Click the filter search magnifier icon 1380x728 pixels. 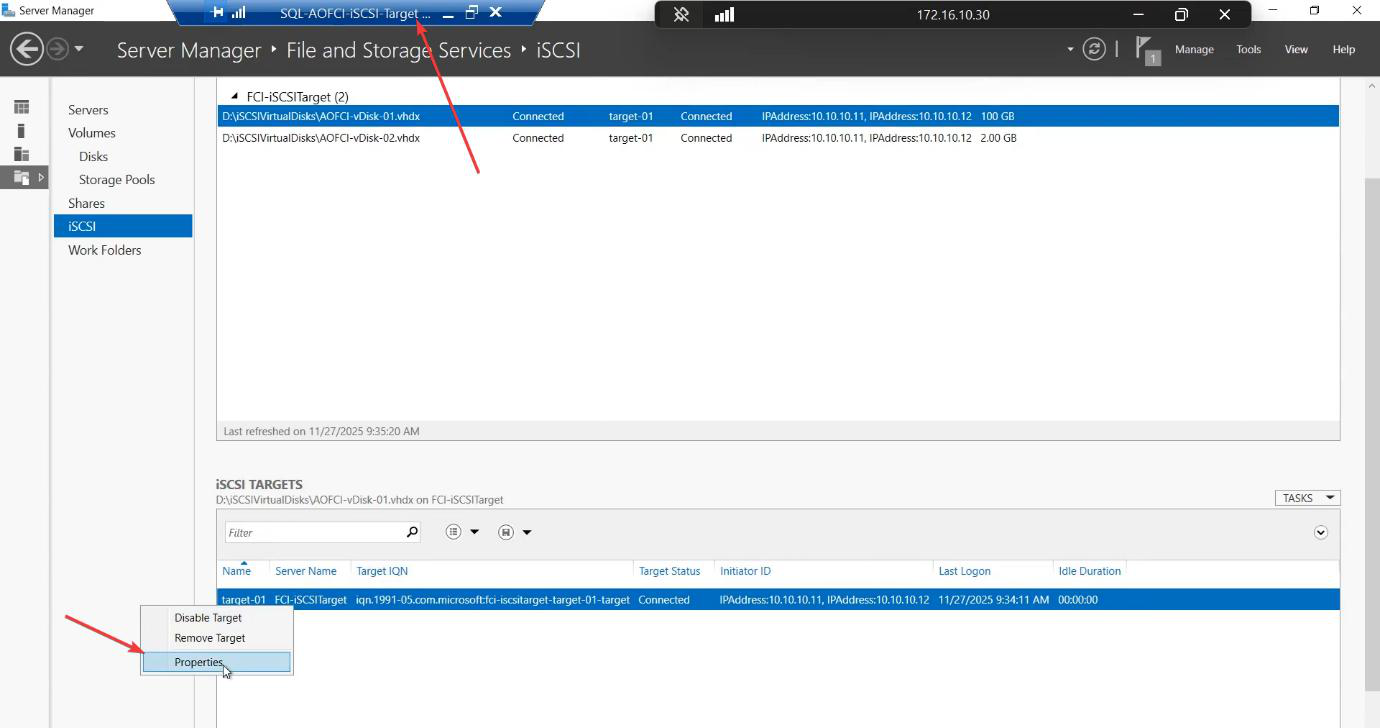(411, 532)
